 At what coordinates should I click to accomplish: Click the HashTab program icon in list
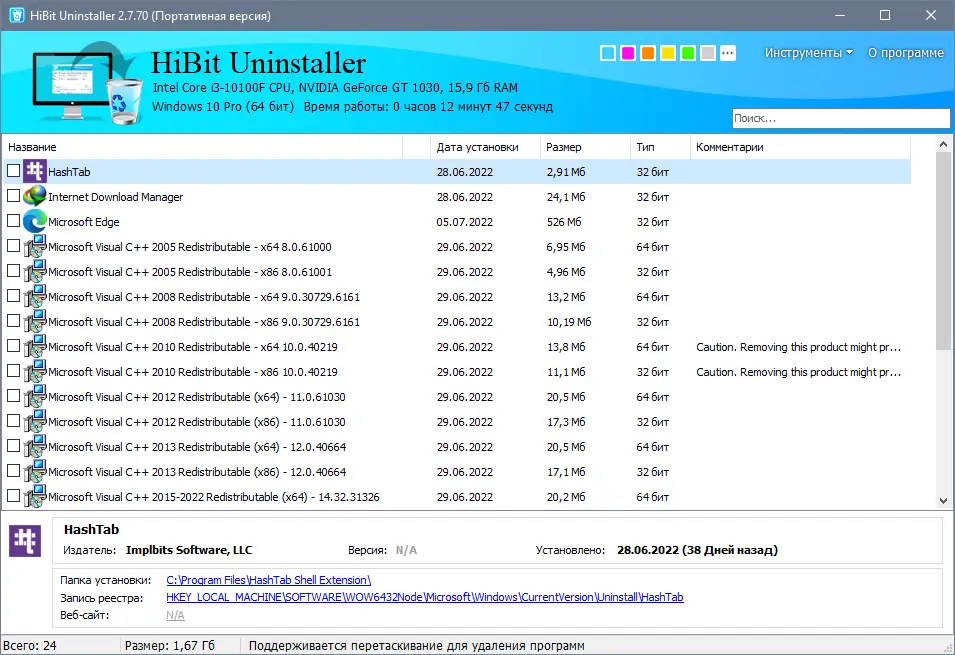35,171
